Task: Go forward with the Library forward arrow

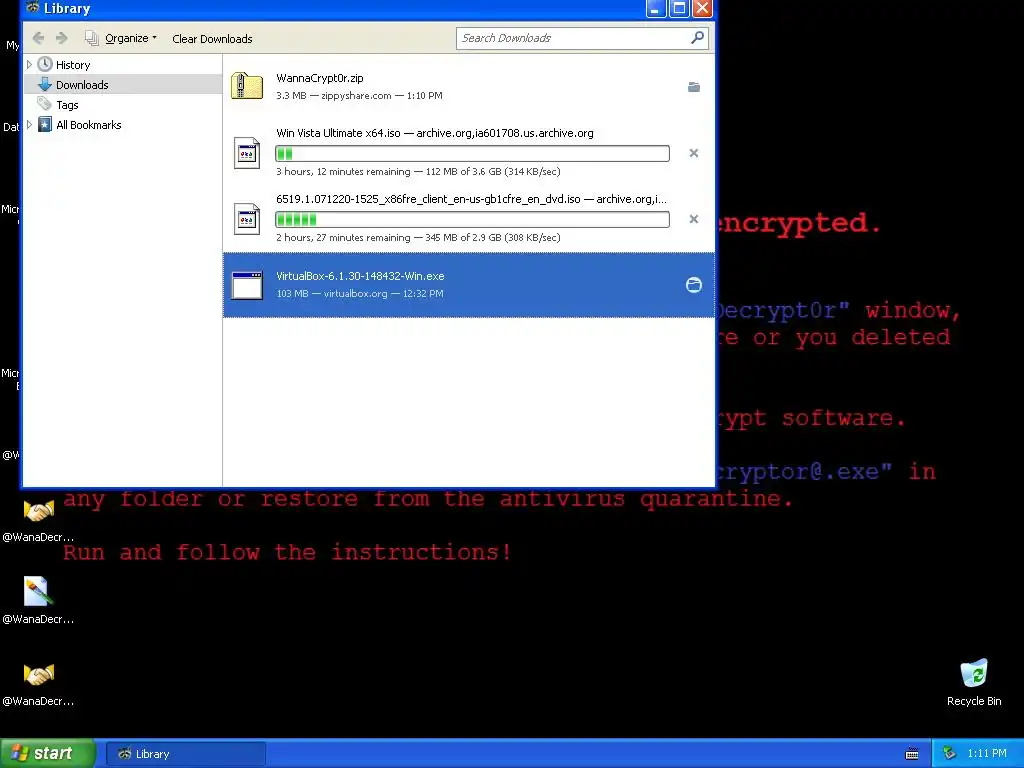Action: 62,39
